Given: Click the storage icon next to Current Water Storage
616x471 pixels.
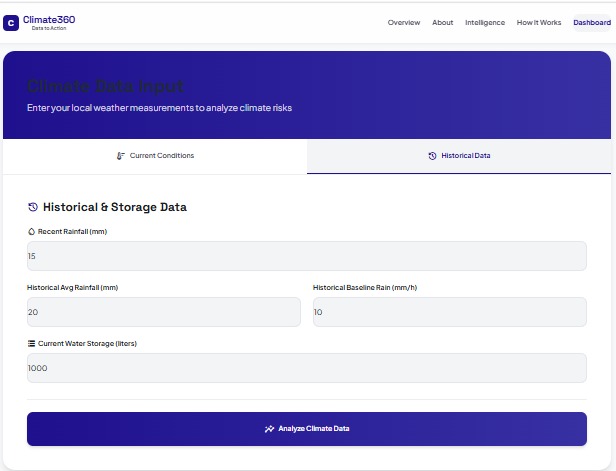Looking at the screenshot, I should click(x=31, y=344).
